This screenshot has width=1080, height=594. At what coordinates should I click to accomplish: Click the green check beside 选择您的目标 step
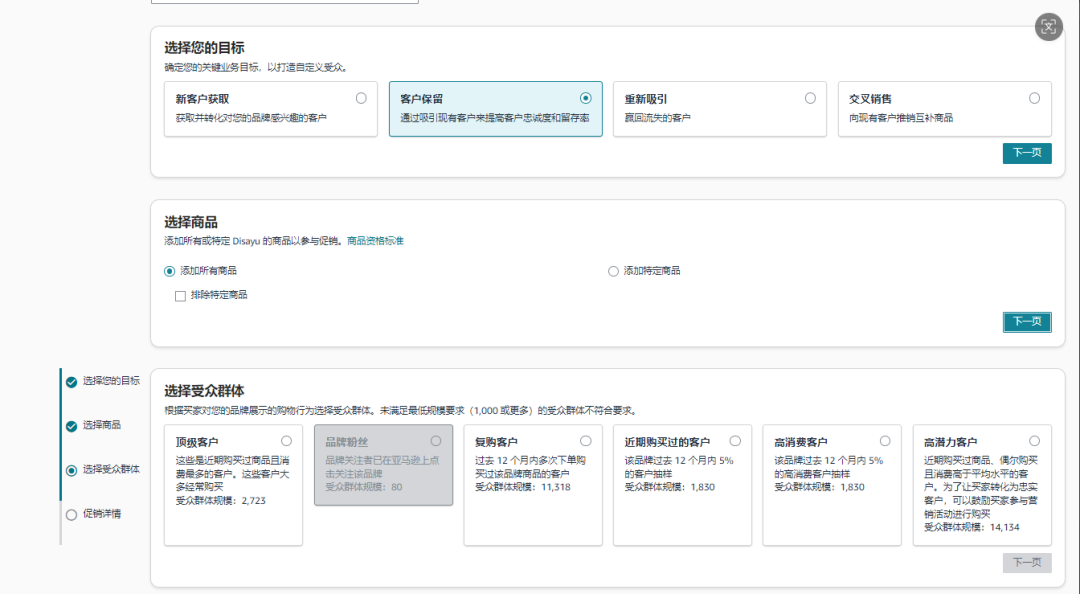(71, 382)
